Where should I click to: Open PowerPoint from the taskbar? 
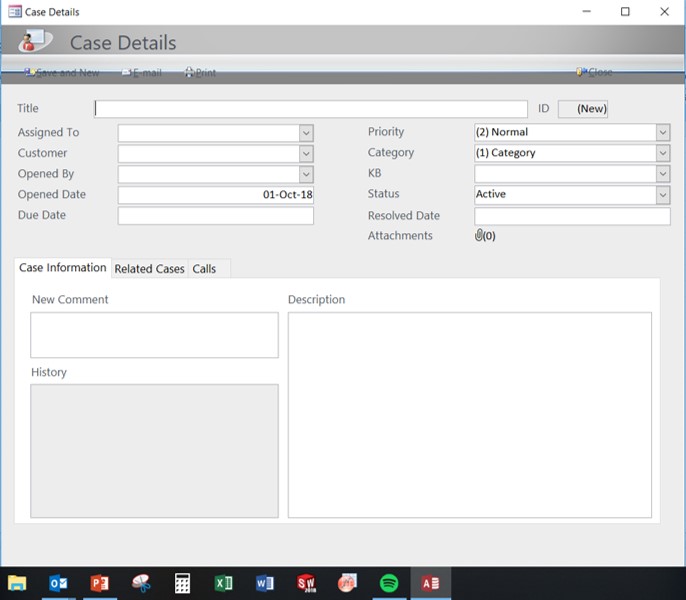[x=100, y=583]
